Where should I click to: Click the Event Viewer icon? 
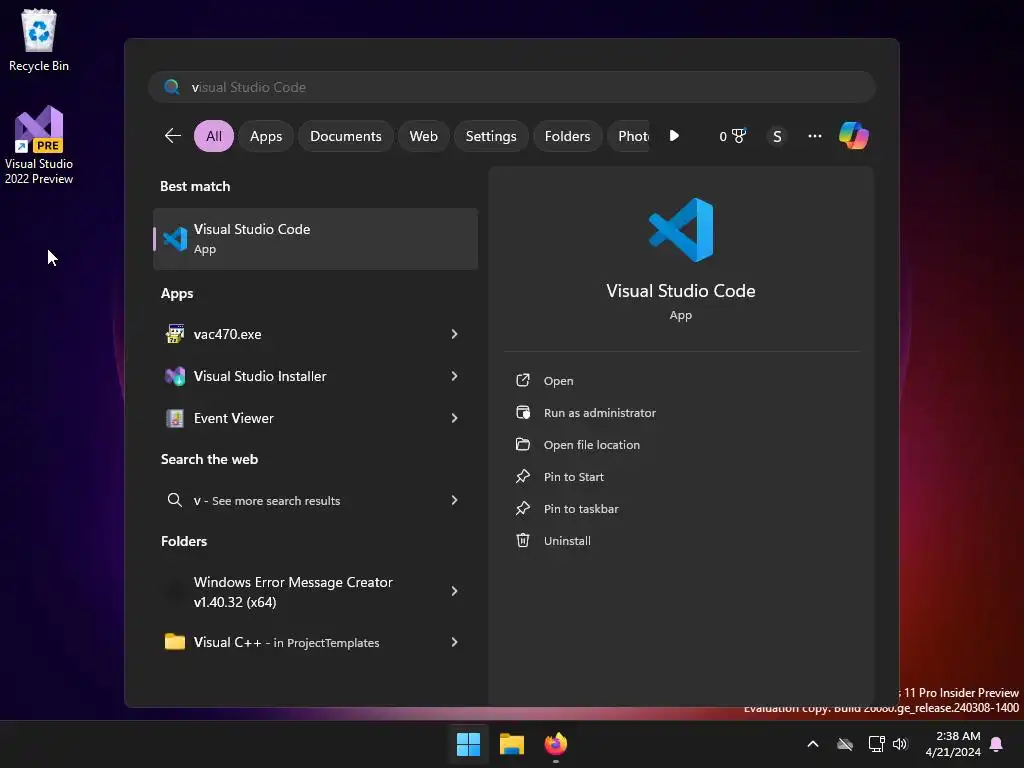[x=174, y=418]
